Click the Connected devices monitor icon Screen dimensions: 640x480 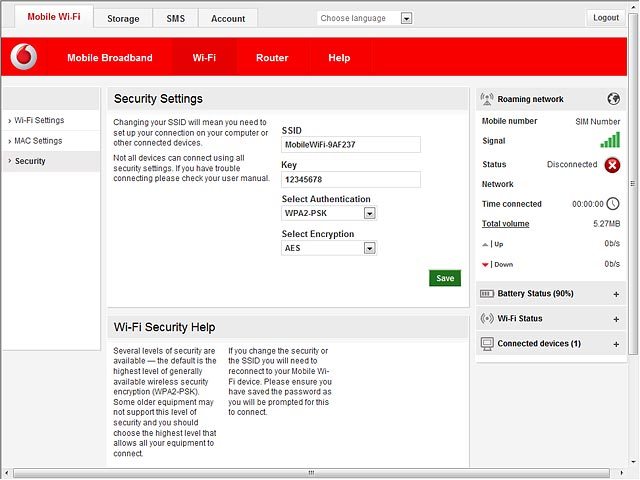click(x=487, y=344)
